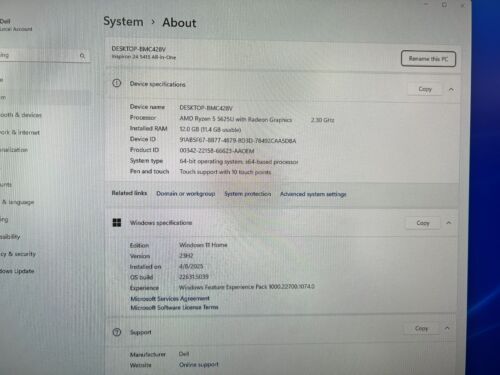This screenshot has width=500, height=375.
Task: Click the Windows logo icon beside Windows specifications
Action: click(117, 223)
